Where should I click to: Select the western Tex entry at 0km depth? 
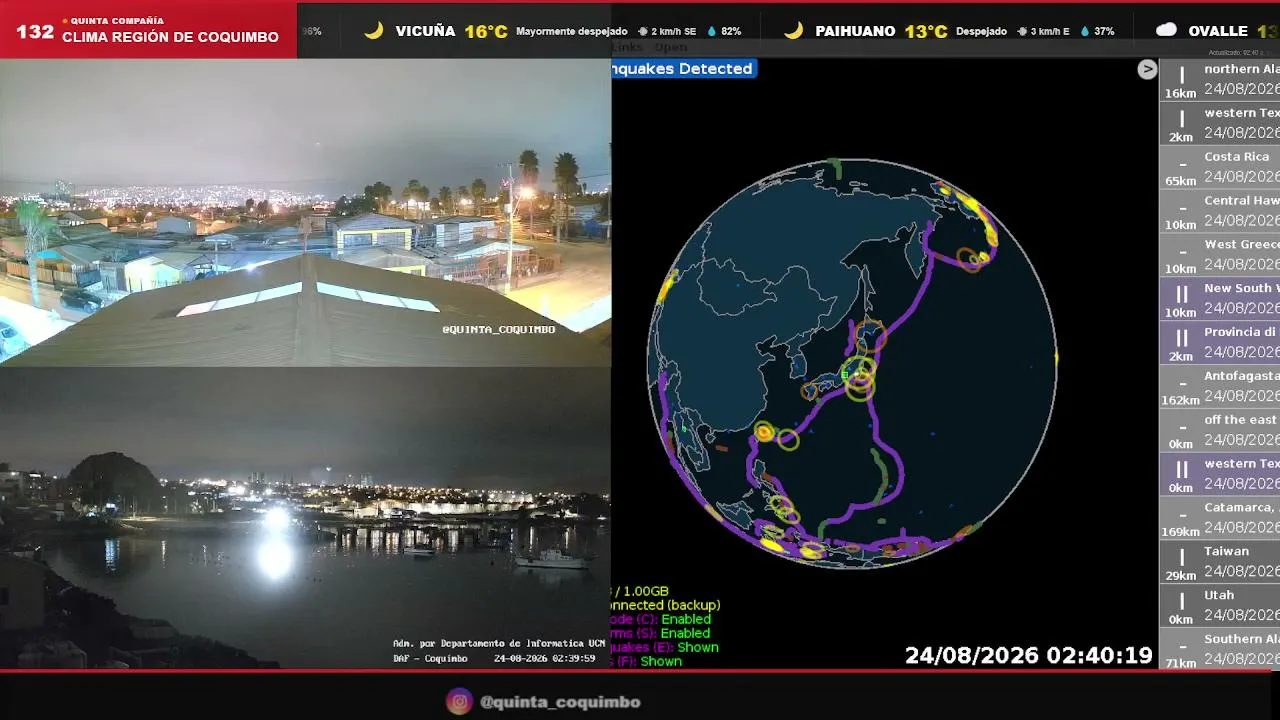pos(1220,476)
